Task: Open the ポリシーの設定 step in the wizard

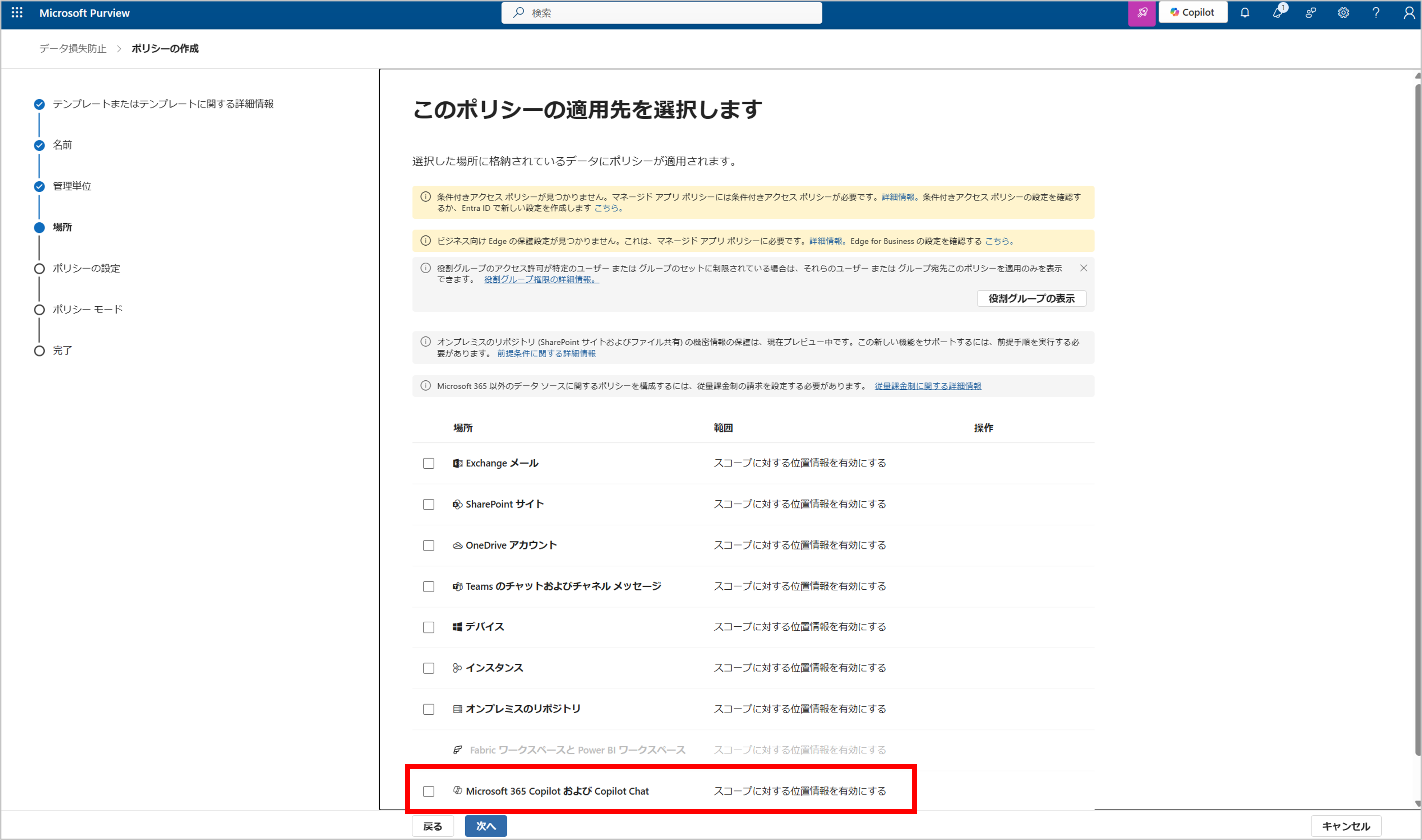Action: pyautogui.click(x=86, y=268)
